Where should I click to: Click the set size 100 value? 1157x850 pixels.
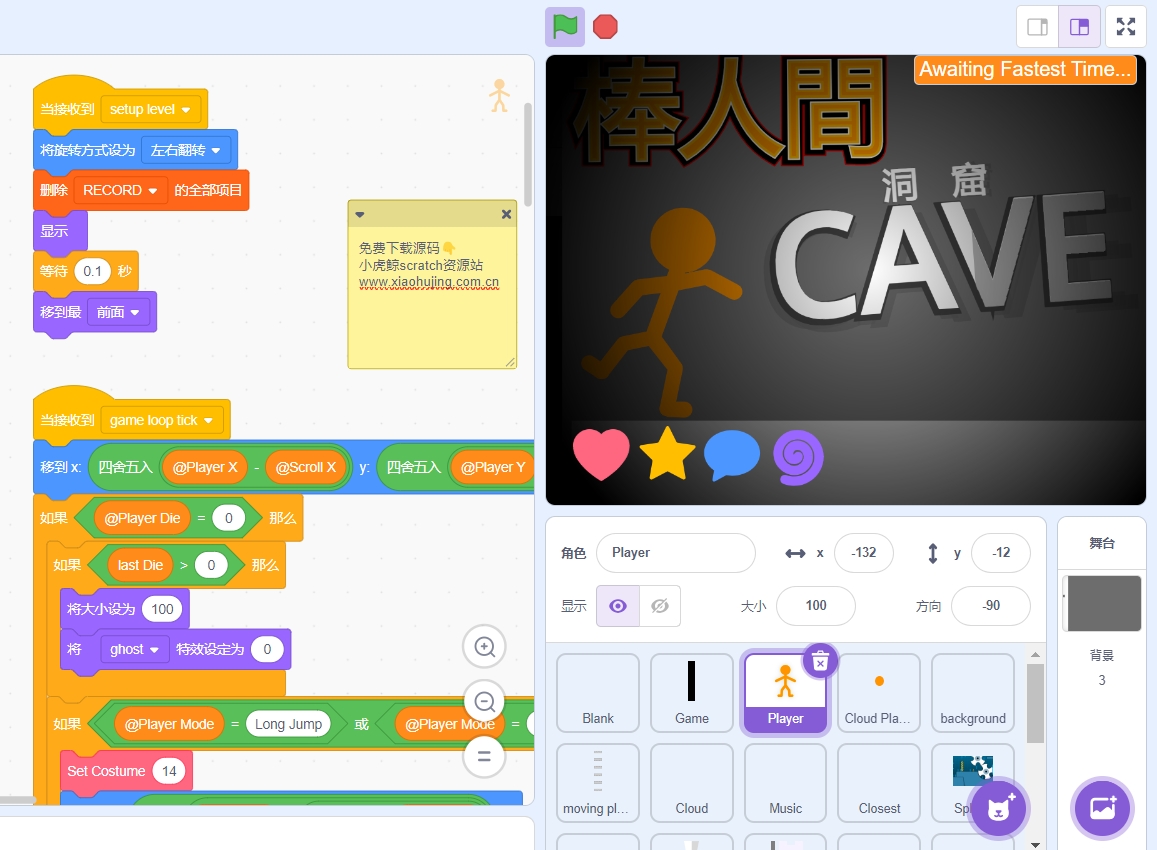(x=162, y=609)
